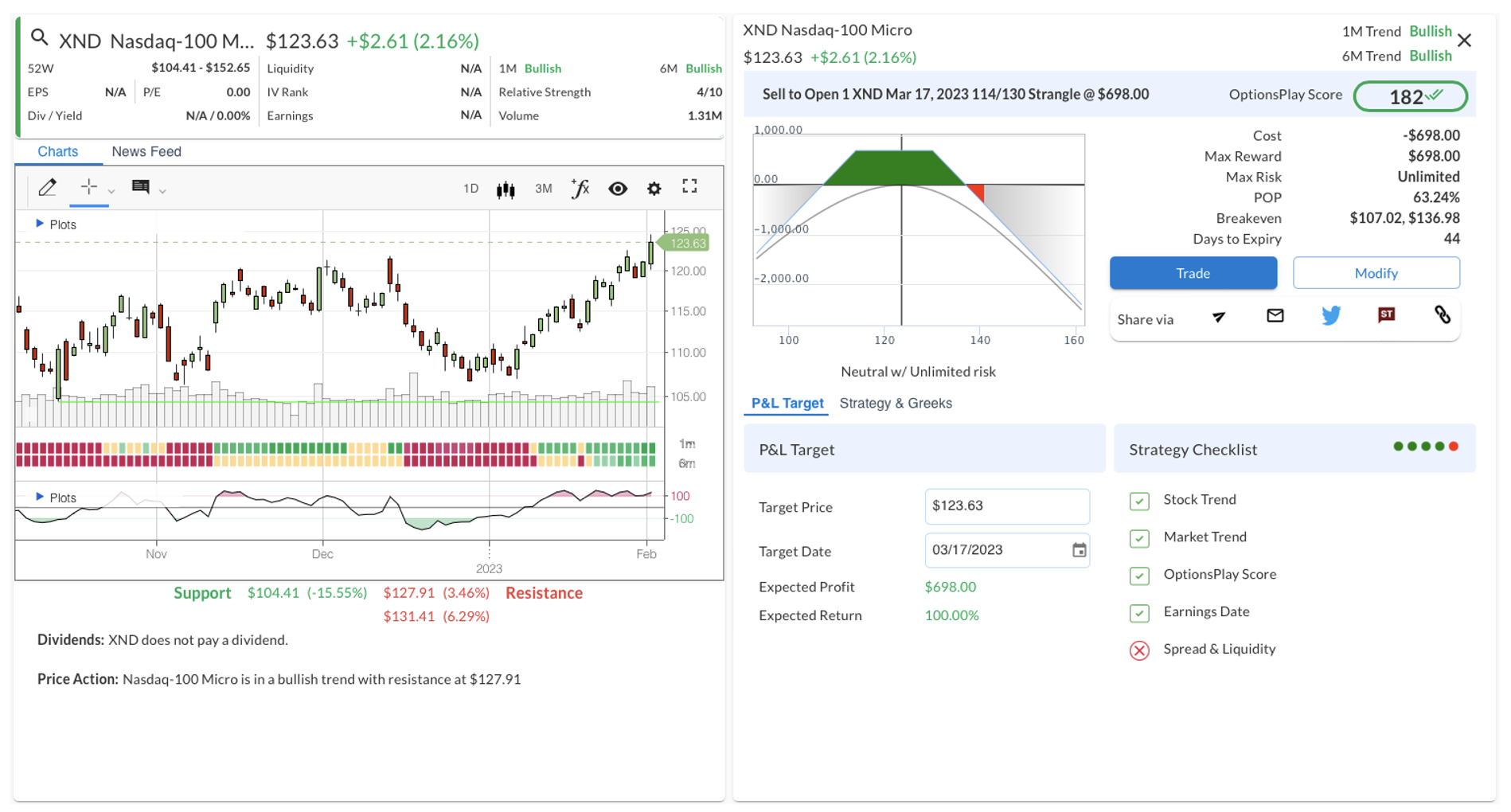
Task: Toggle the eye visibility icon
Action: click(618, 189)
